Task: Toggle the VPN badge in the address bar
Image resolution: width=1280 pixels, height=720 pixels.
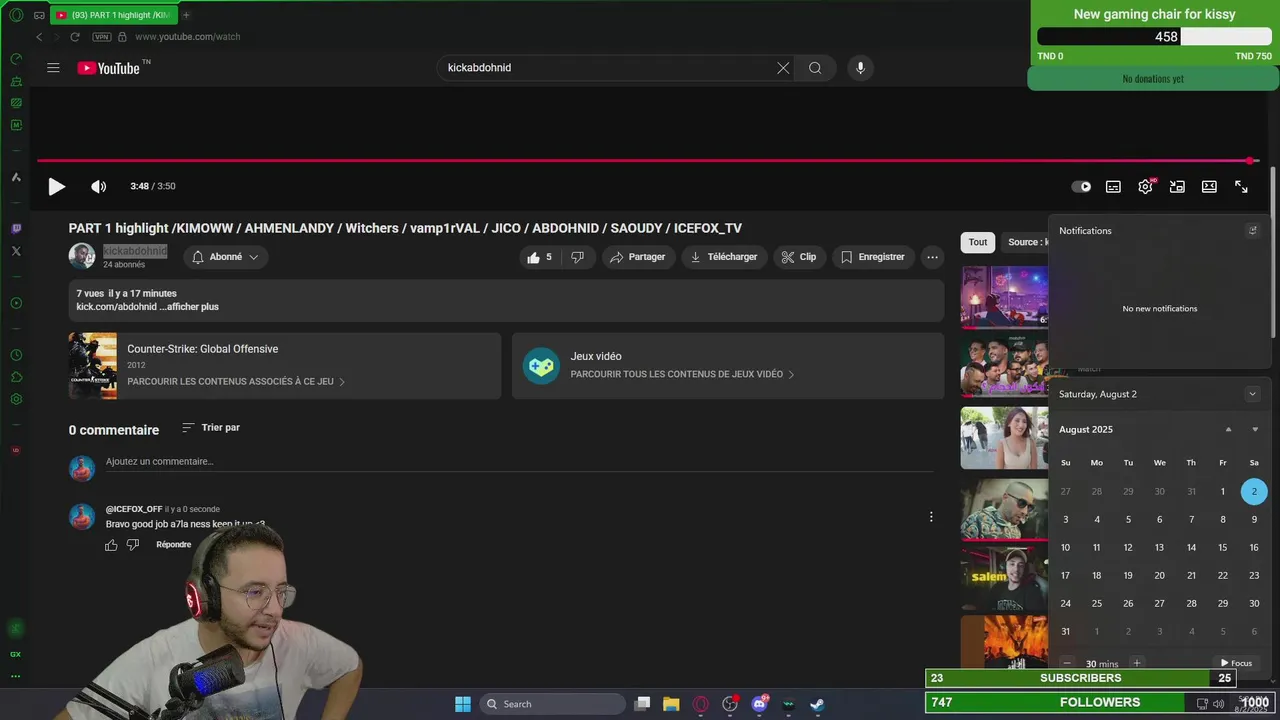Action: coord(101,37)
